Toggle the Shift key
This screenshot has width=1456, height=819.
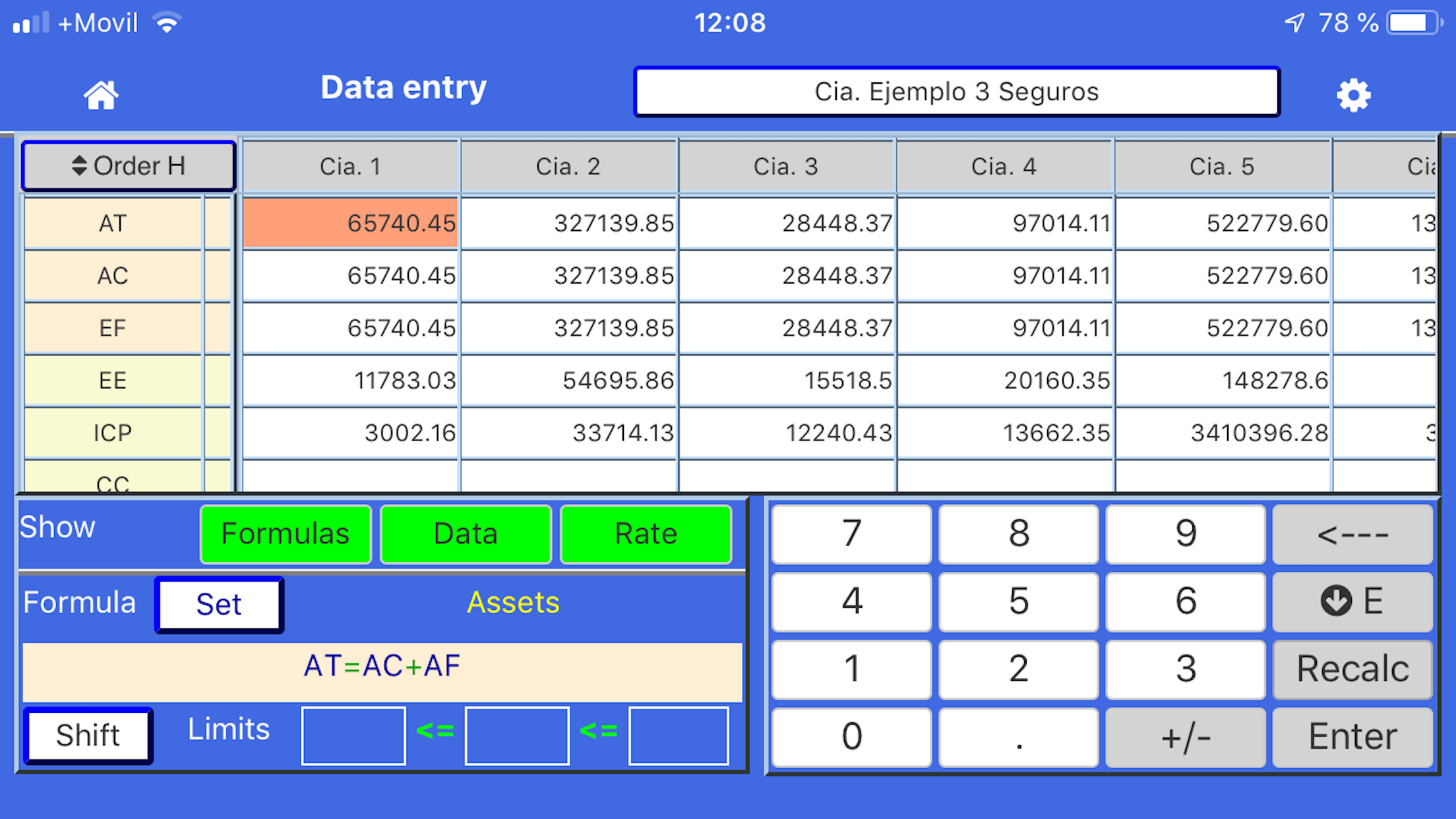[x=88, y=735]
